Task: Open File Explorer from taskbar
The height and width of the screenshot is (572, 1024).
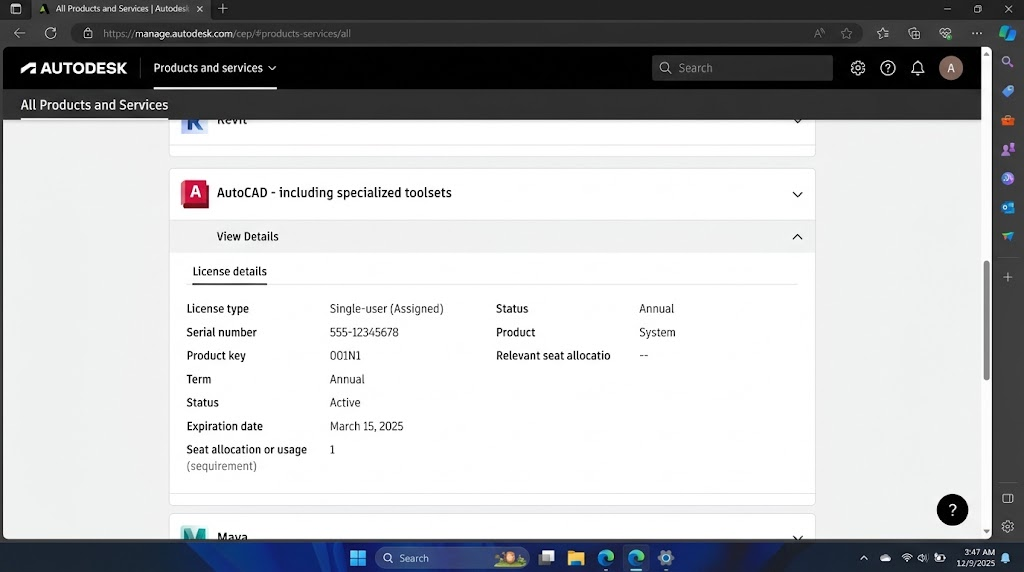Action: pyautogui.click(x=575, y=558)
